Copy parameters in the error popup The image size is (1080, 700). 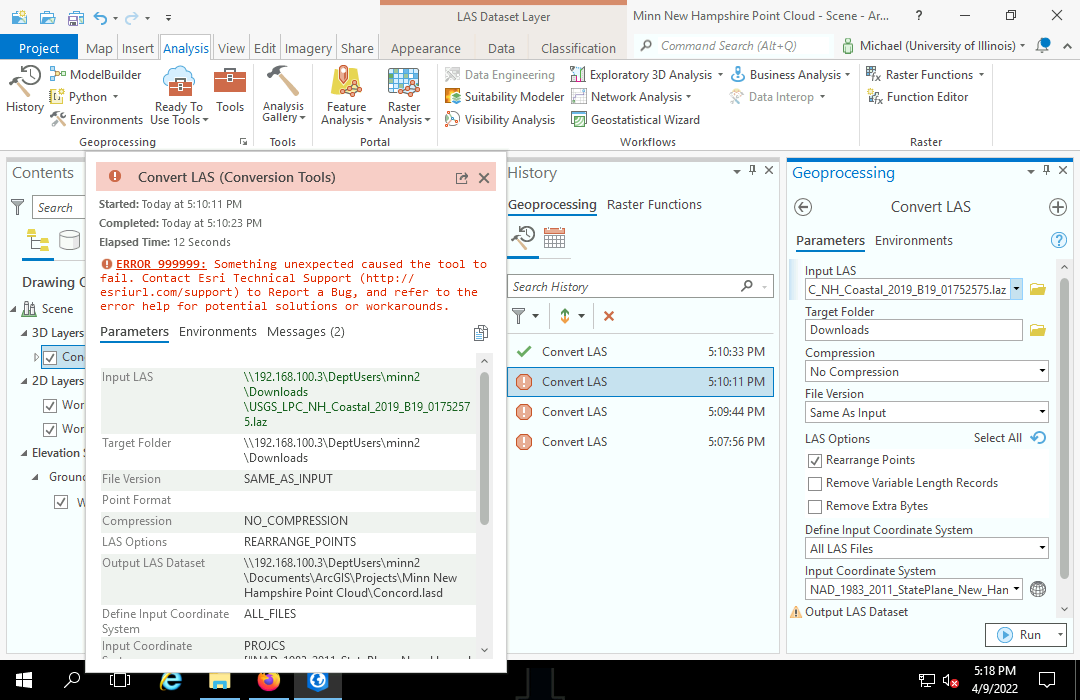481,333
